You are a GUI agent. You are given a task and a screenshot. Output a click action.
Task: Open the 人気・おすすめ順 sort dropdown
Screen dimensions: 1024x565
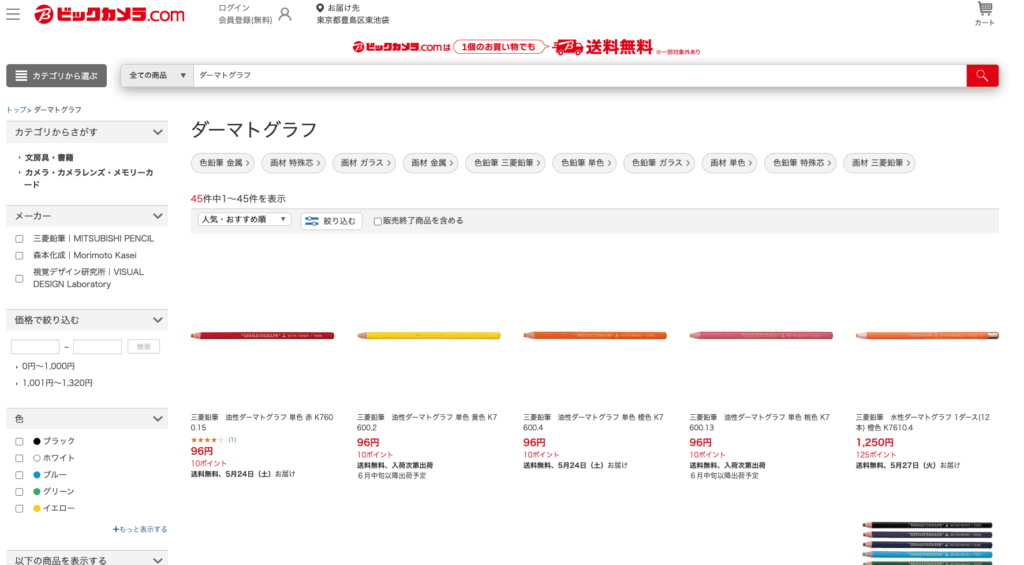point(244,219)
